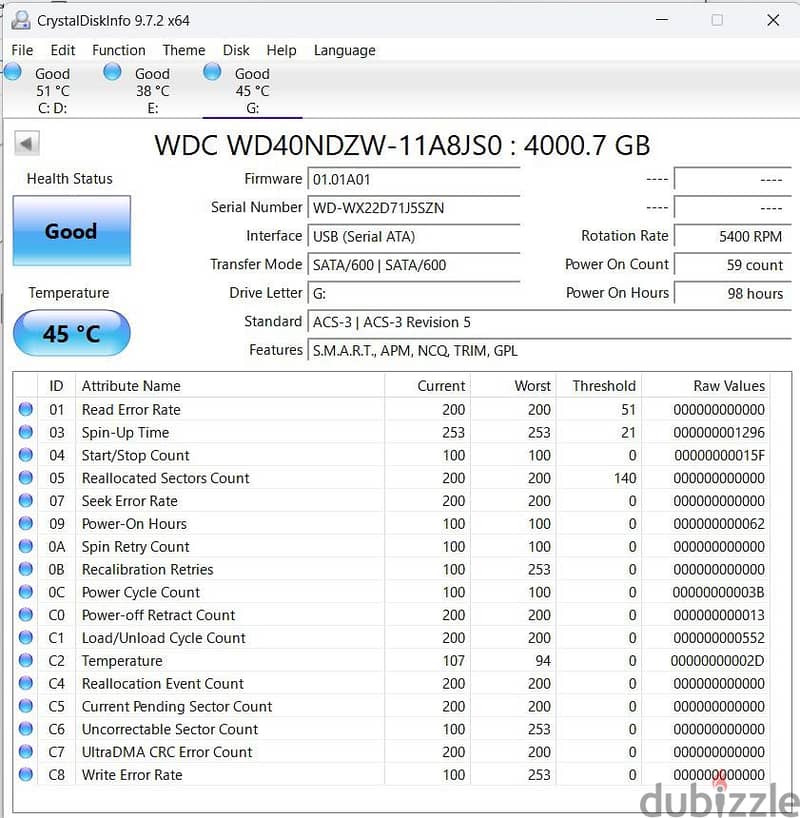Viewport: 800px width, 818px height.
Task: Click status orb for Reallocation Event Count
Action: (26, 683)
